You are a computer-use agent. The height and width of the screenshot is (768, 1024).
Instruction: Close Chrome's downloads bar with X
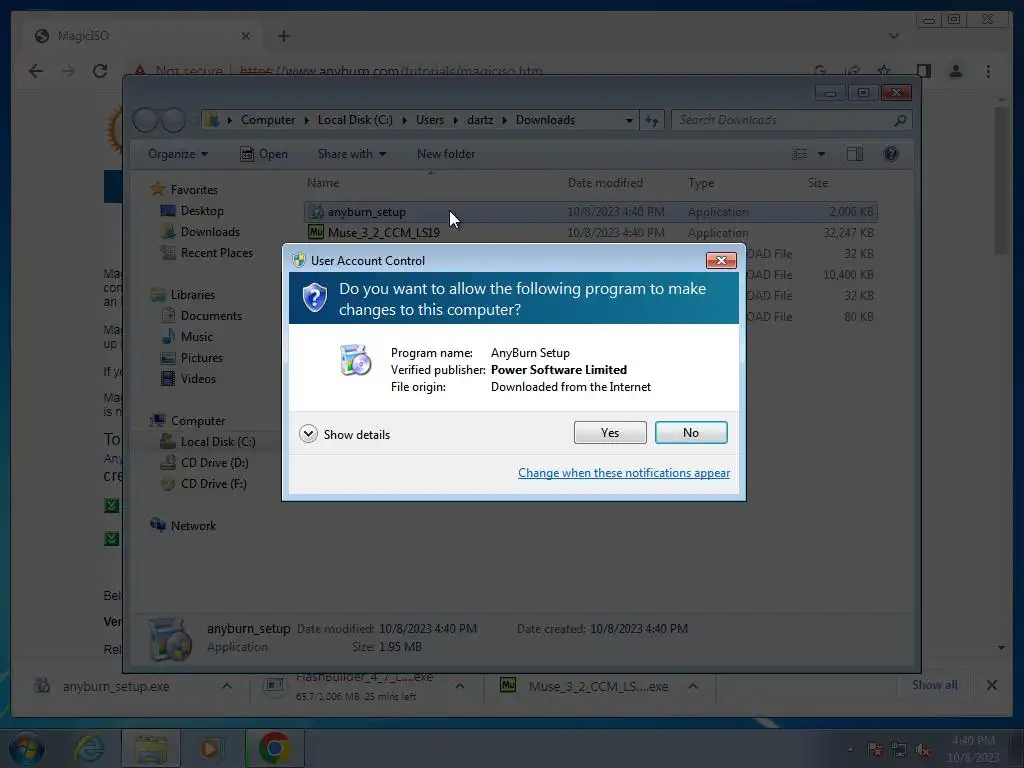(x=991, y=685)
